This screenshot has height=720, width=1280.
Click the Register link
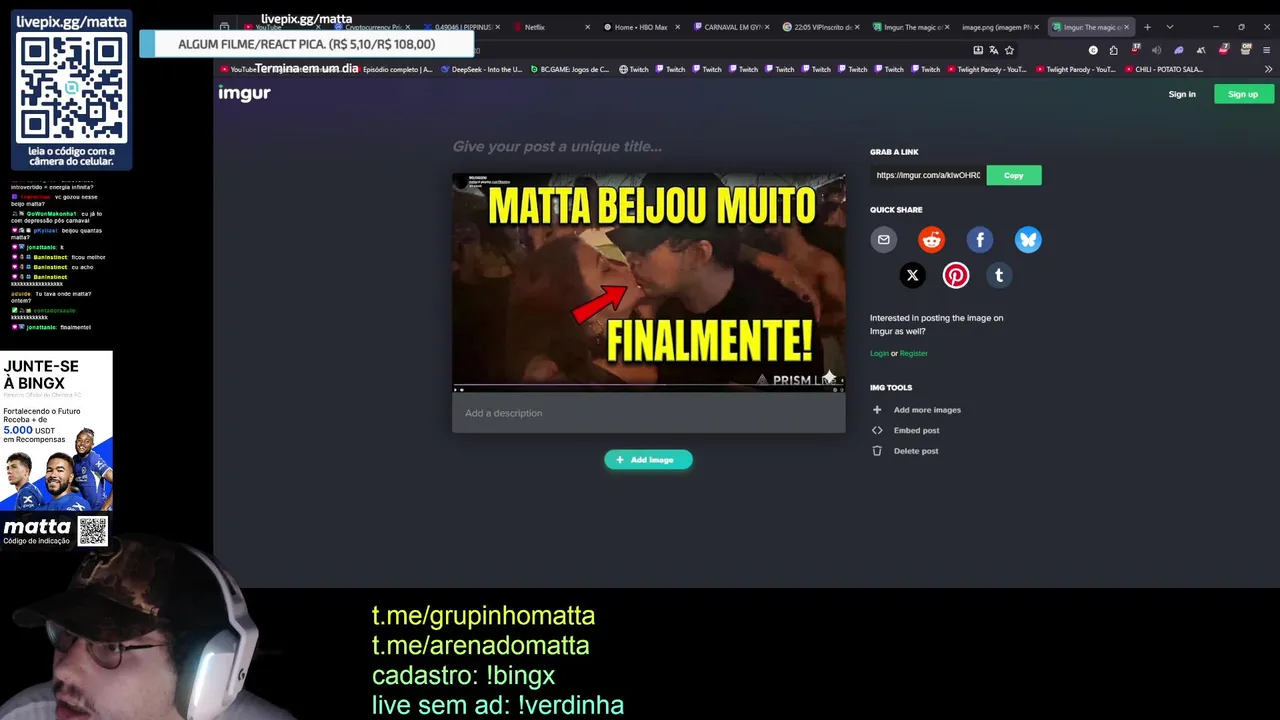(914, 353)
